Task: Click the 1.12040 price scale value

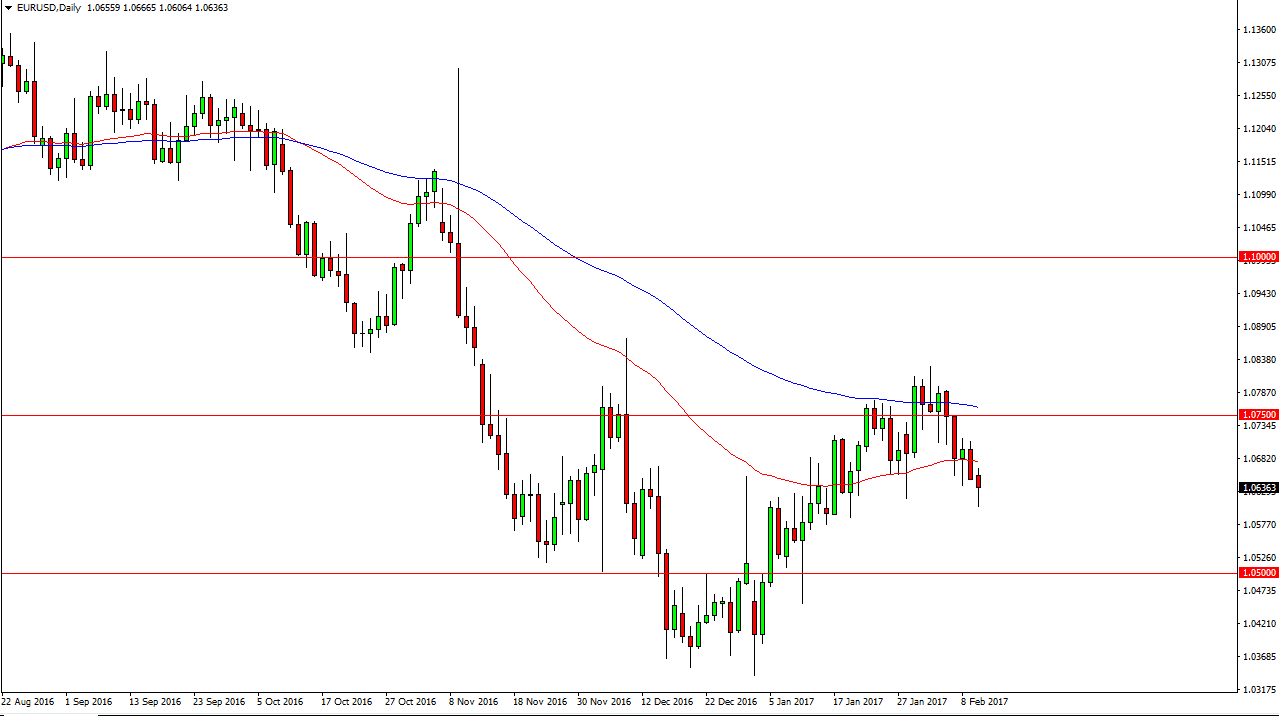Action: click(1258, 129)
